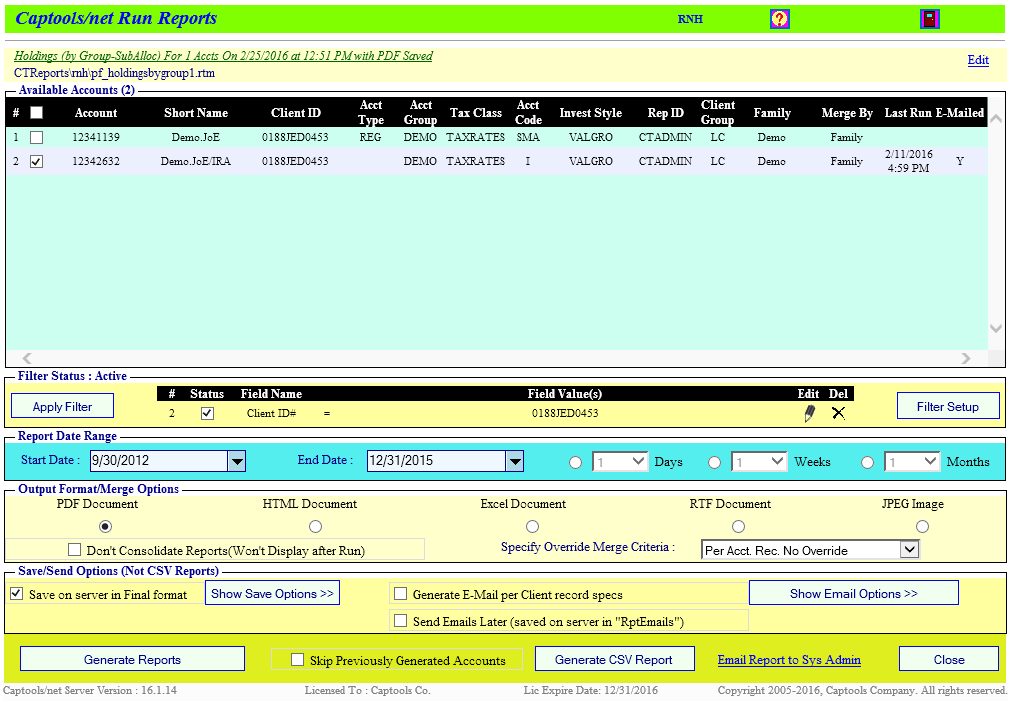1013x701 pixels.
Task: Open help via the question mark icon
Action: point(779,19)
